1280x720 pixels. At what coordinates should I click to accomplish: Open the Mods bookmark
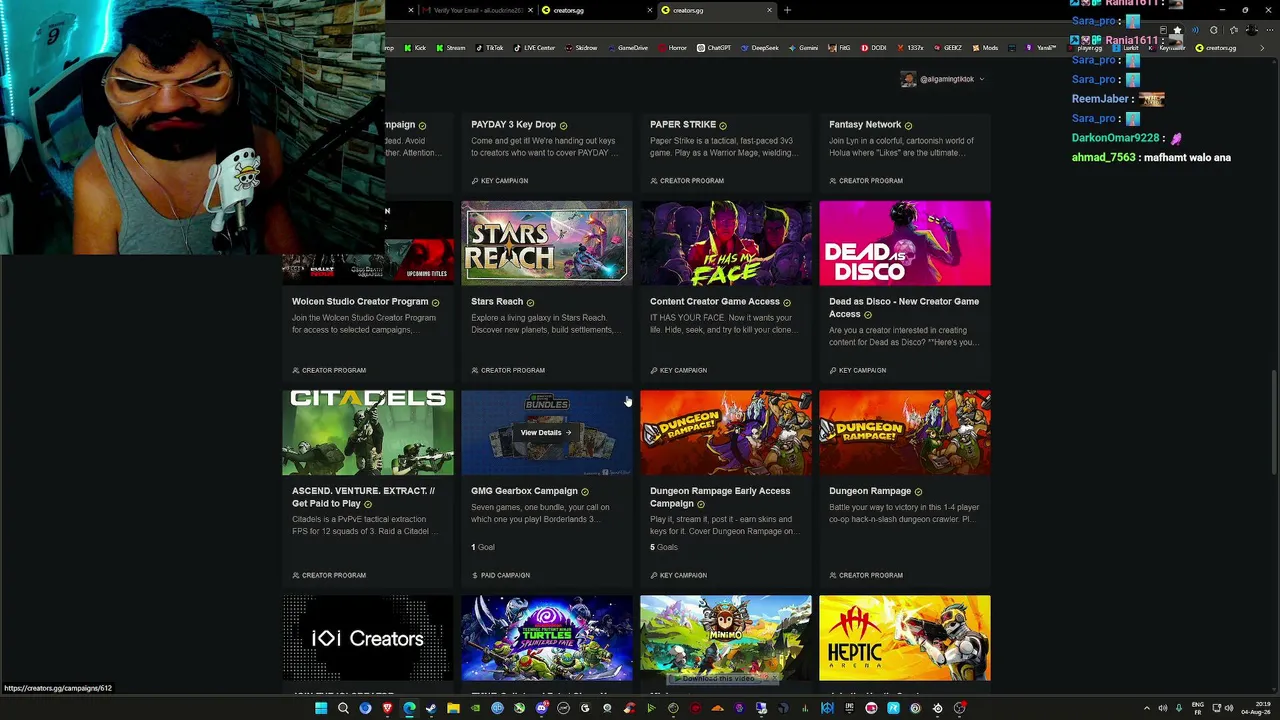pos(985,48)
